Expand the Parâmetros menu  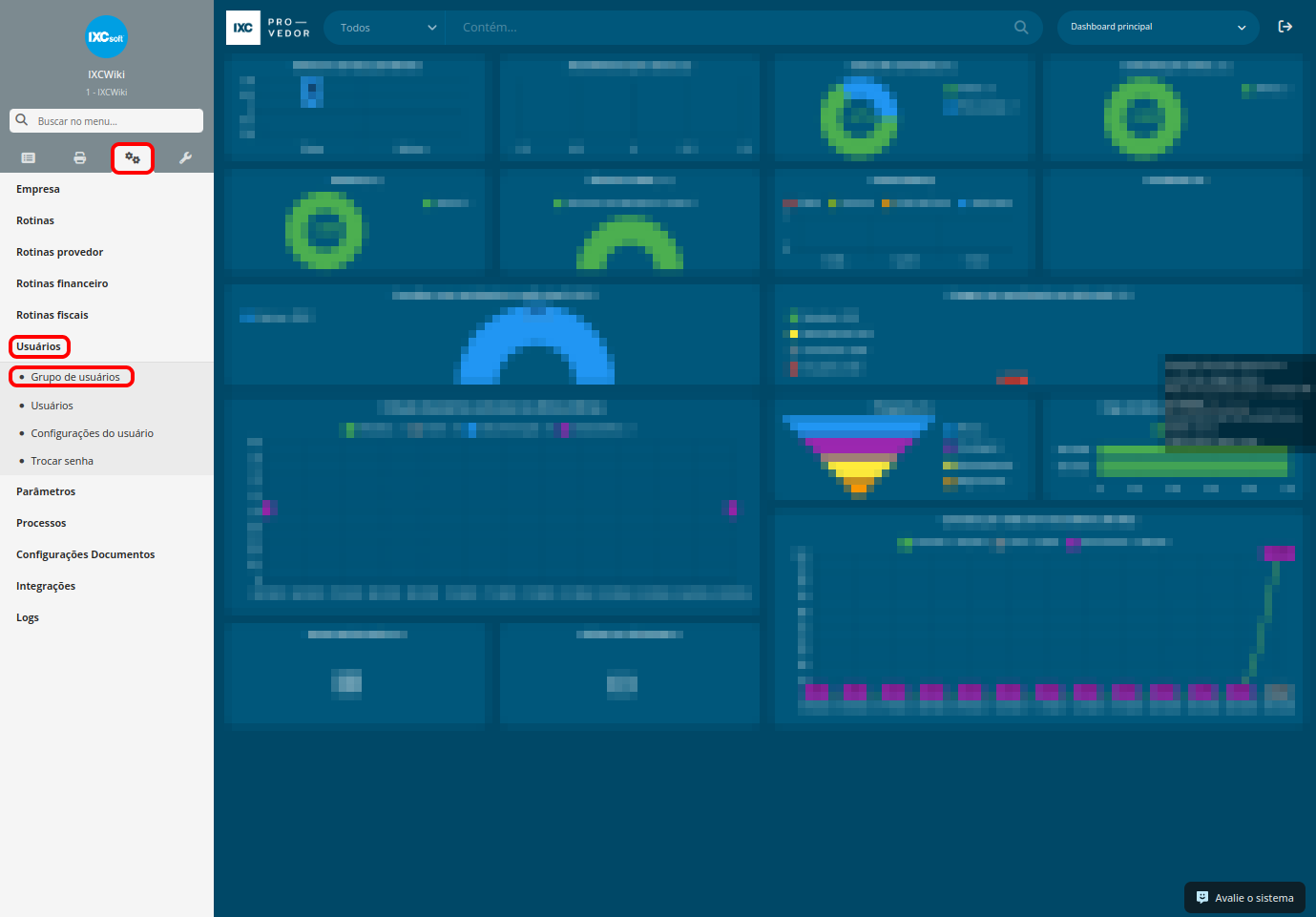tap(46, 491)
